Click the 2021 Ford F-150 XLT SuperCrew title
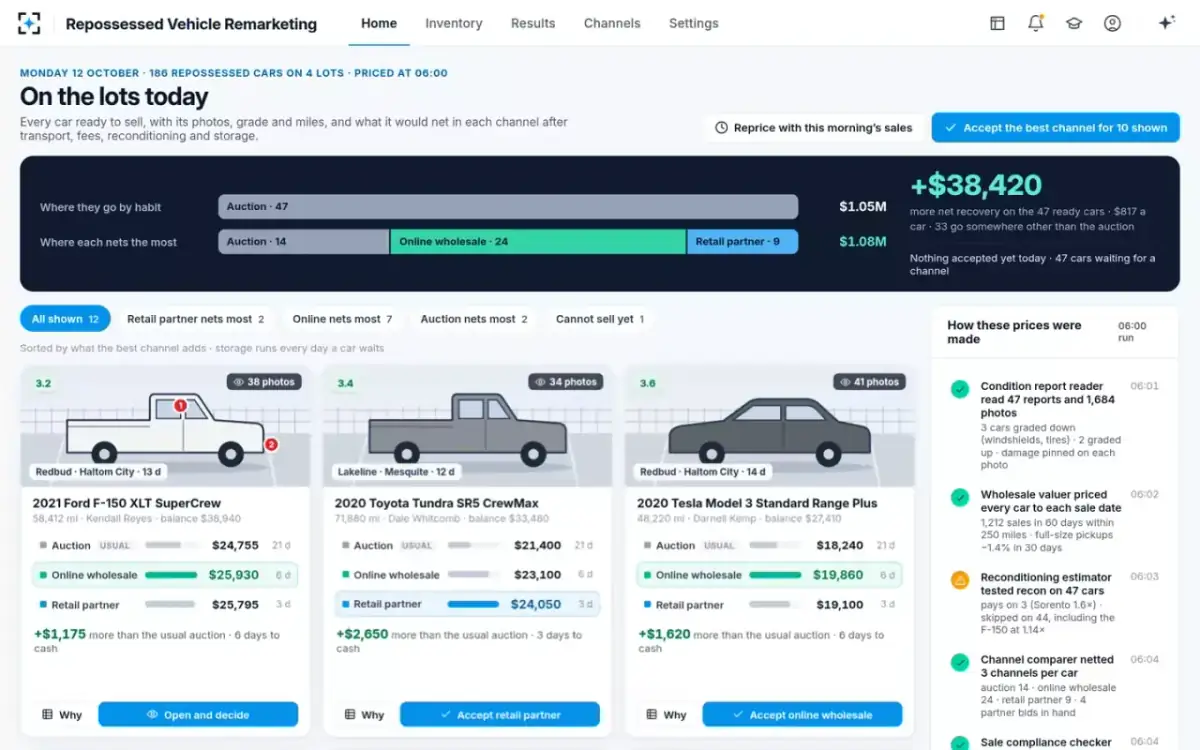 point(127,503)
